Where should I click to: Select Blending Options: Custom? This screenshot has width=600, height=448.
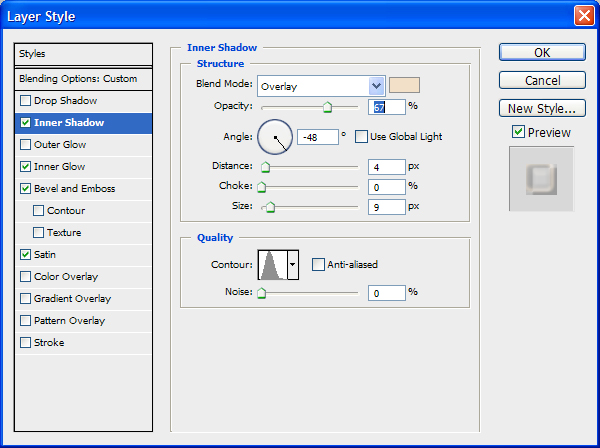coord(83,79)
